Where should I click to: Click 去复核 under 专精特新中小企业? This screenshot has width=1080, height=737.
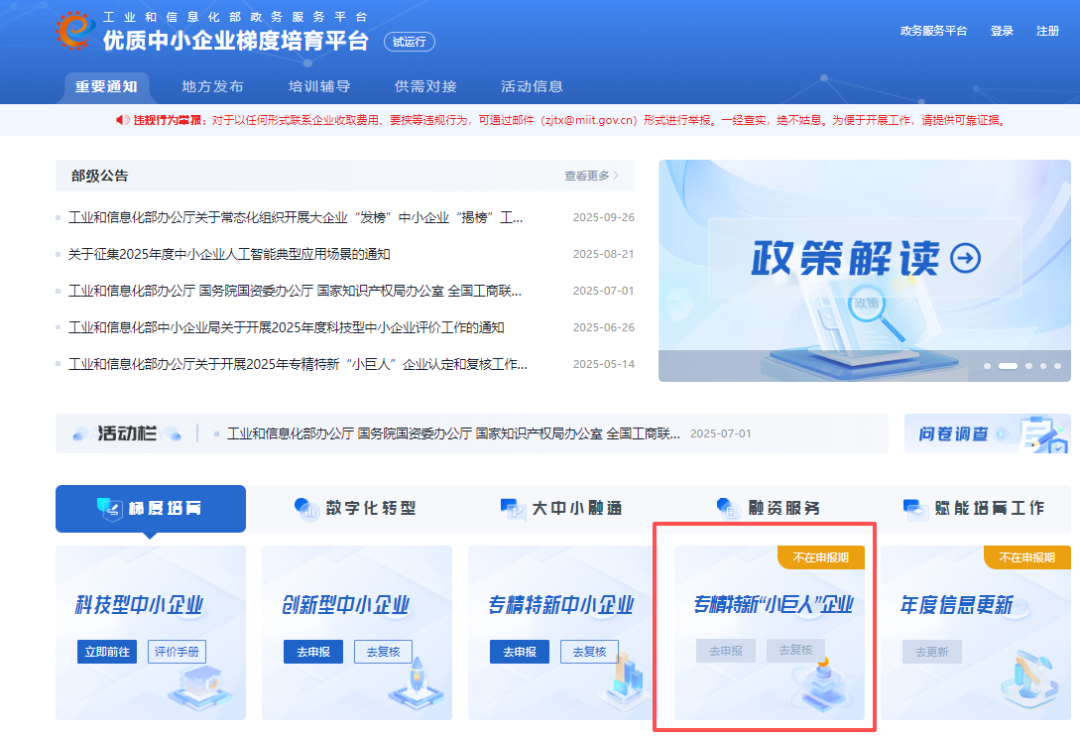click(589, 652)
